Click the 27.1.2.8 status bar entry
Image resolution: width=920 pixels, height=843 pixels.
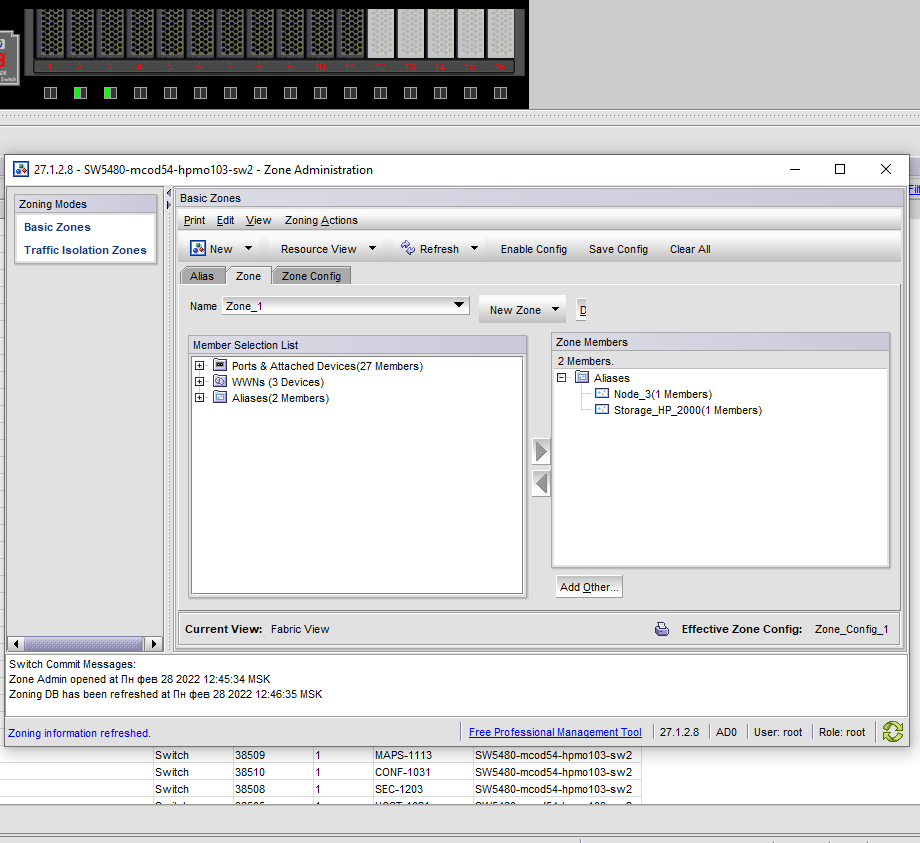point(679,732)
